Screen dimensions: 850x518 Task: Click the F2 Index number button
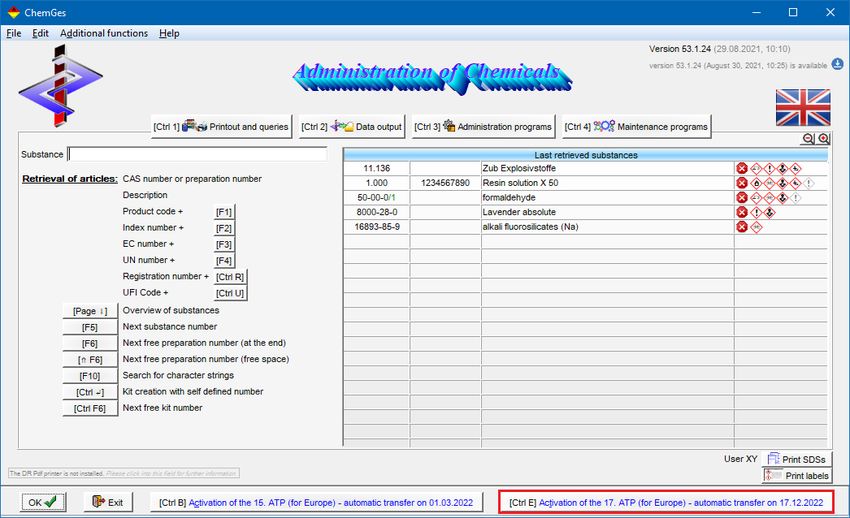(224, 228)
